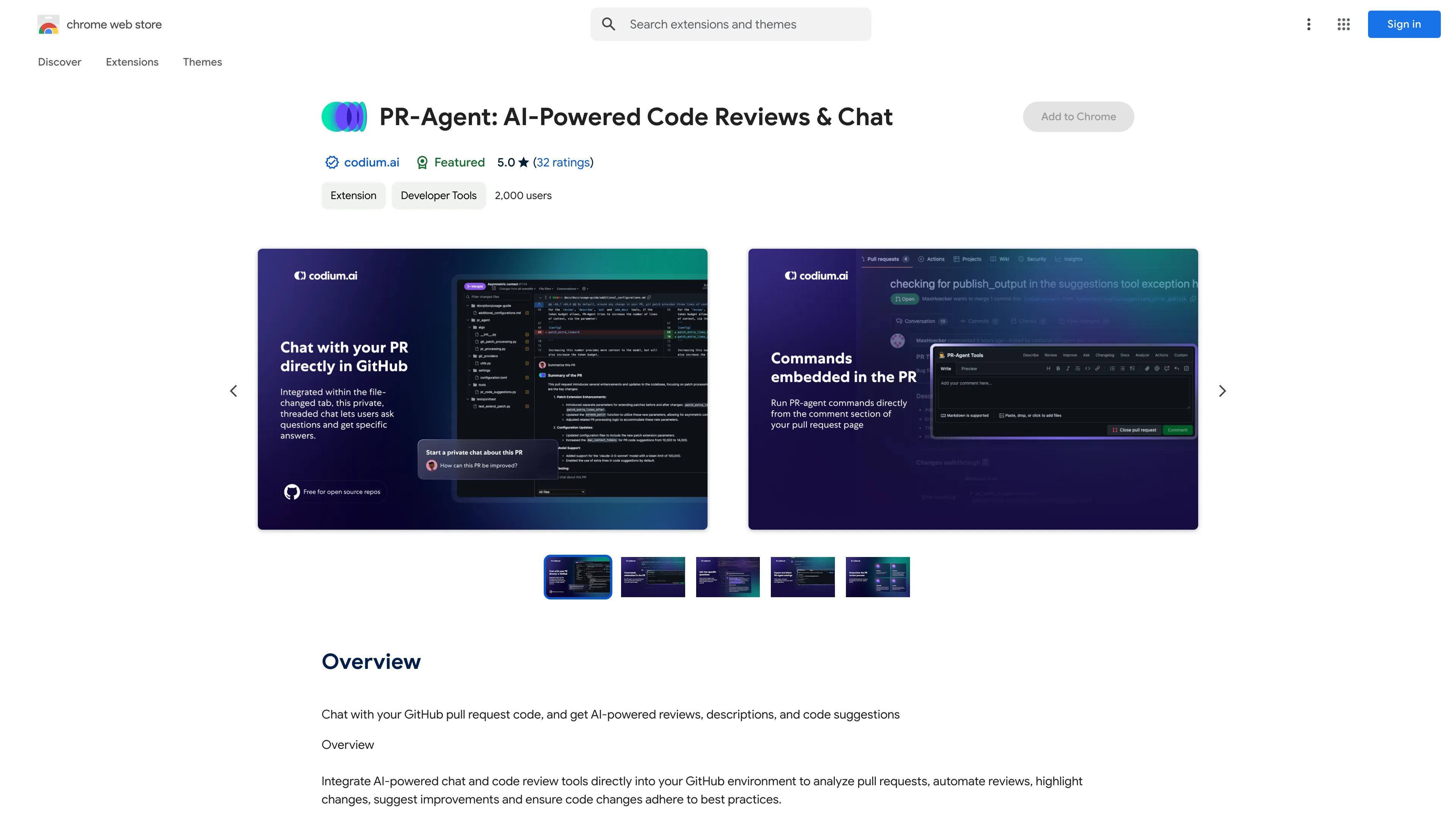Click the '2,000 users' text
1456x819 pixels.
(x=523, y=196)
